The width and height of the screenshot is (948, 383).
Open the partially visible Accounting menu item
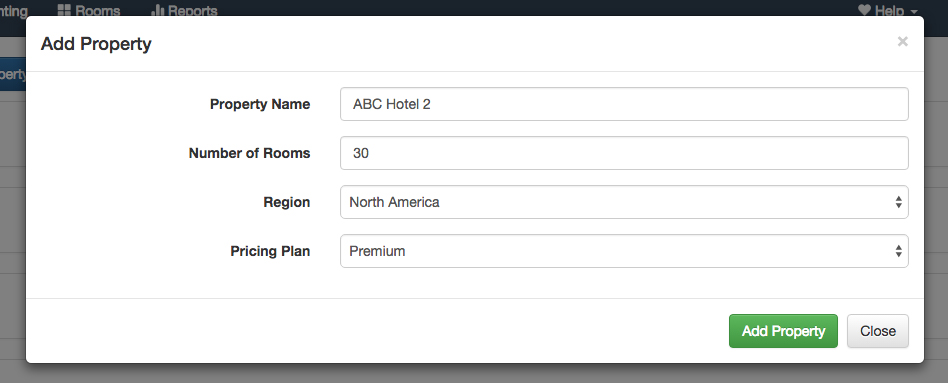click(x=14, y=10)
